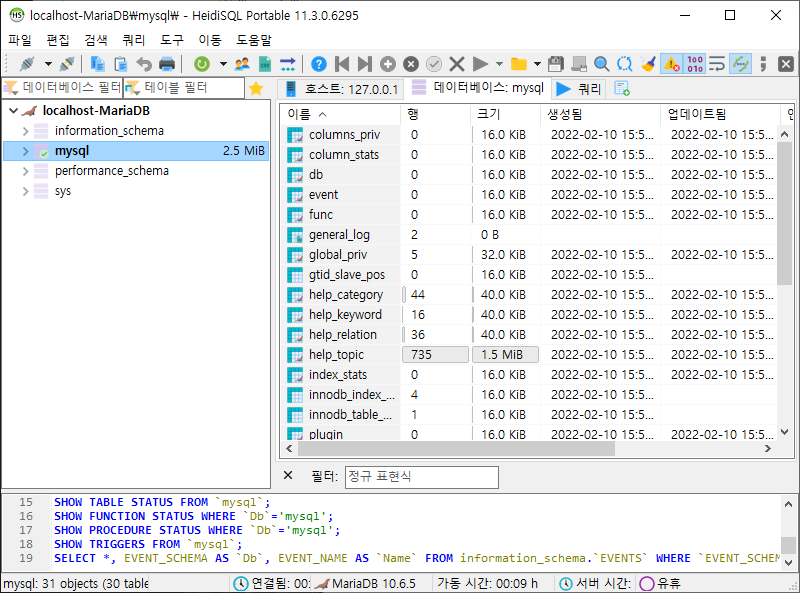Click the post changes checkmark icon
This screenshot has width=800, height=593.
434,64
